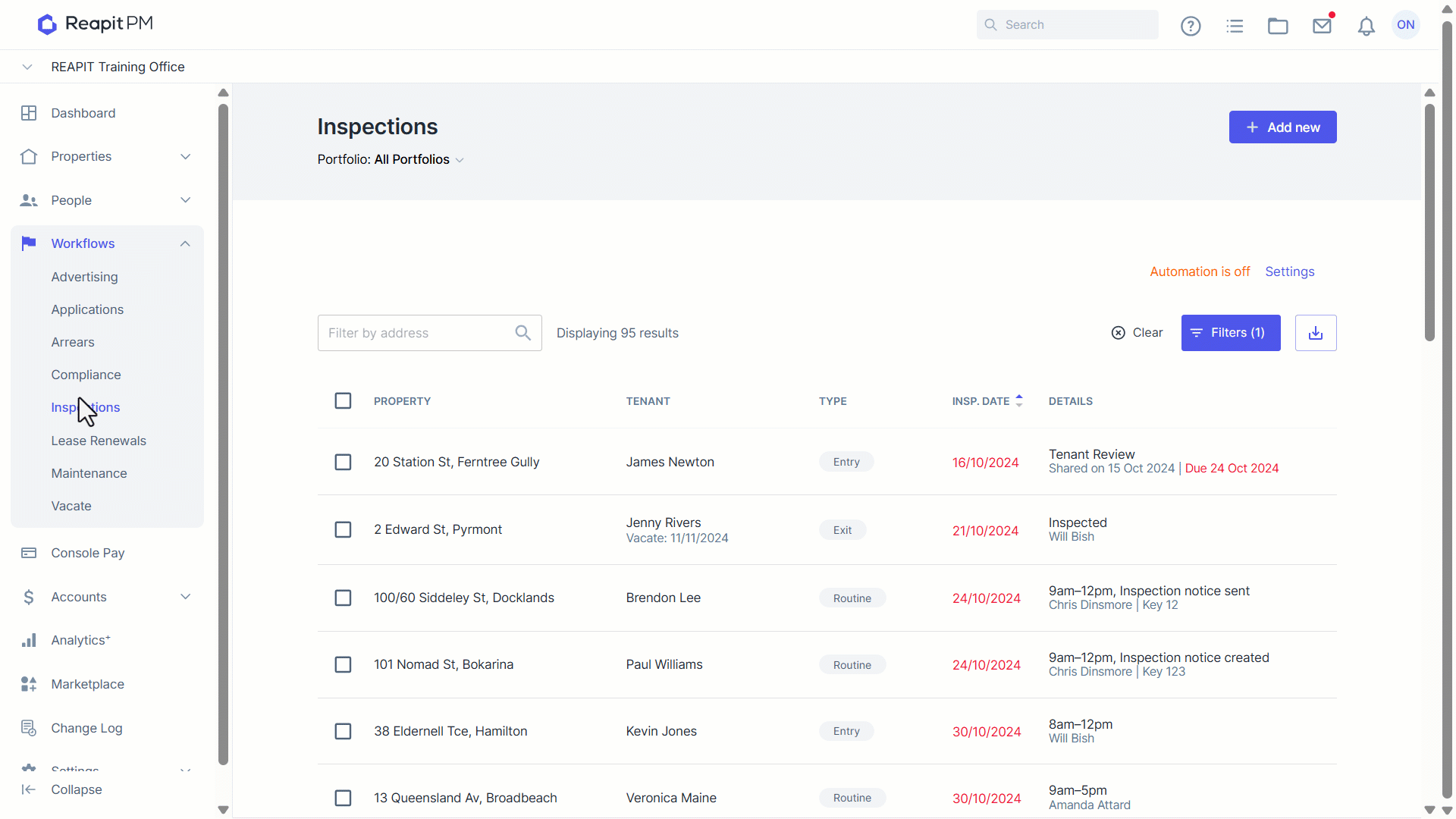Check the box for 20 Station St, Ferntree Gully

[x=343, y=462]
